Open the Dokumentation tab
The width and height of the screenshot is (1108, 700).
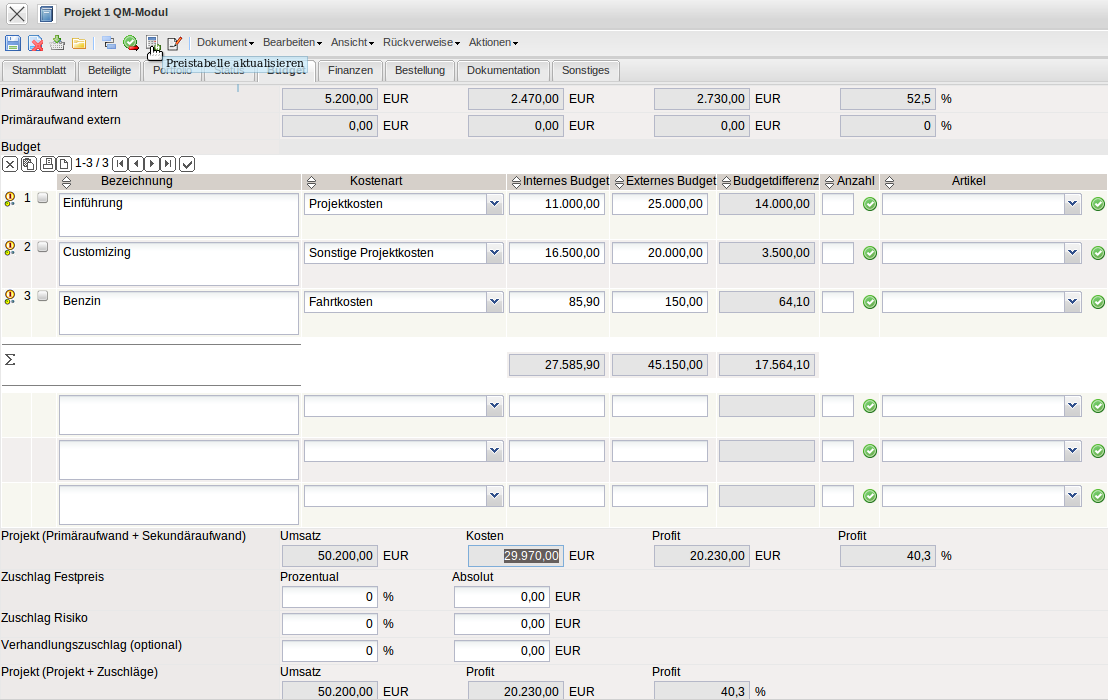click(503, 70)
